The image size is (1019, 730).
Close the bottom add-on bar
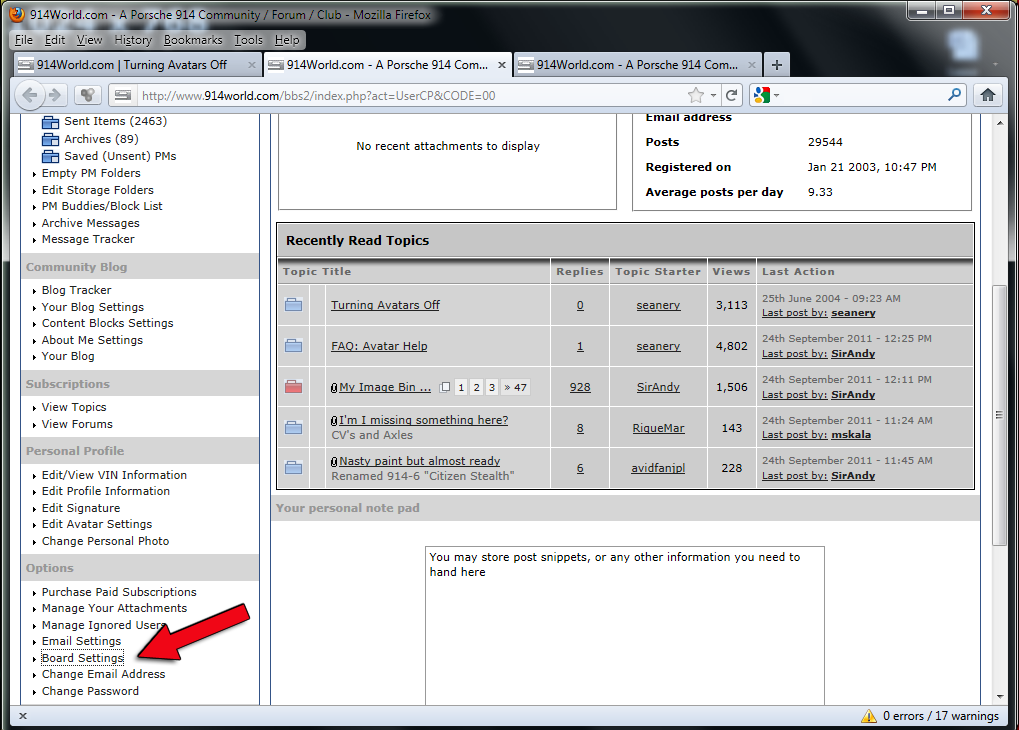(23, 716)
